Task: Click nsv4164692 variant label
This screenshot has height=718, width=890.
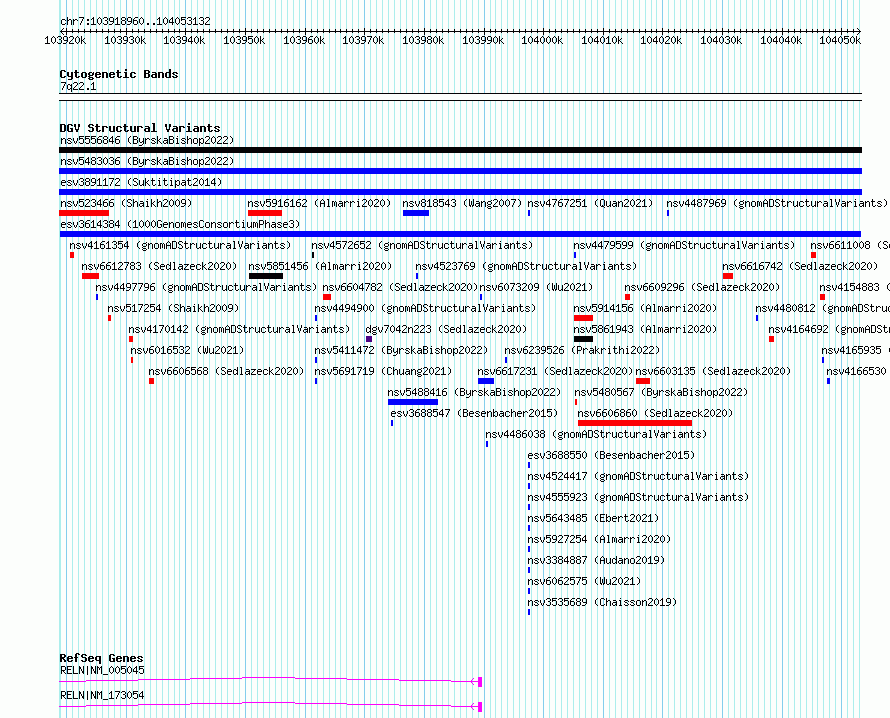Action: click(x=829, y=329)
